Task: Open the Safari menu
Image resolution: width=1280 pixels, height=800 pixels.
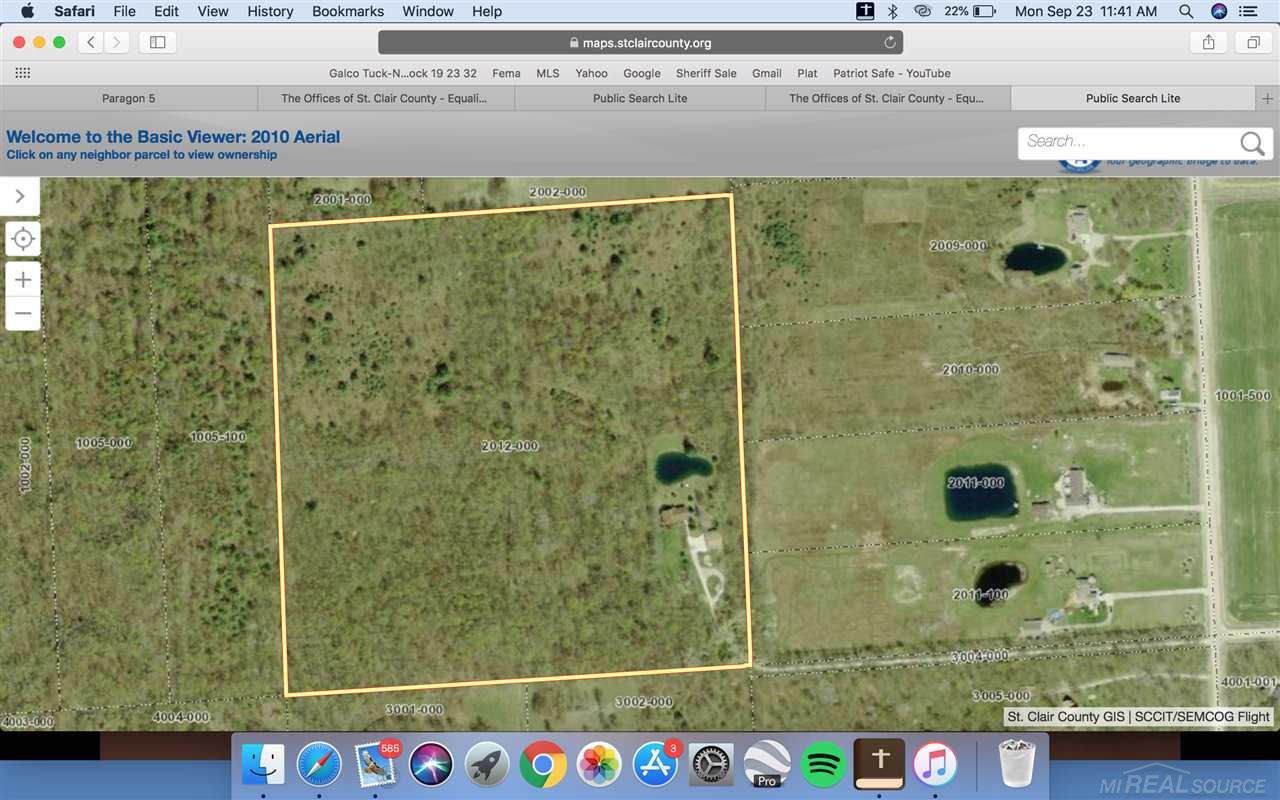Action: [x=73, y=11]
